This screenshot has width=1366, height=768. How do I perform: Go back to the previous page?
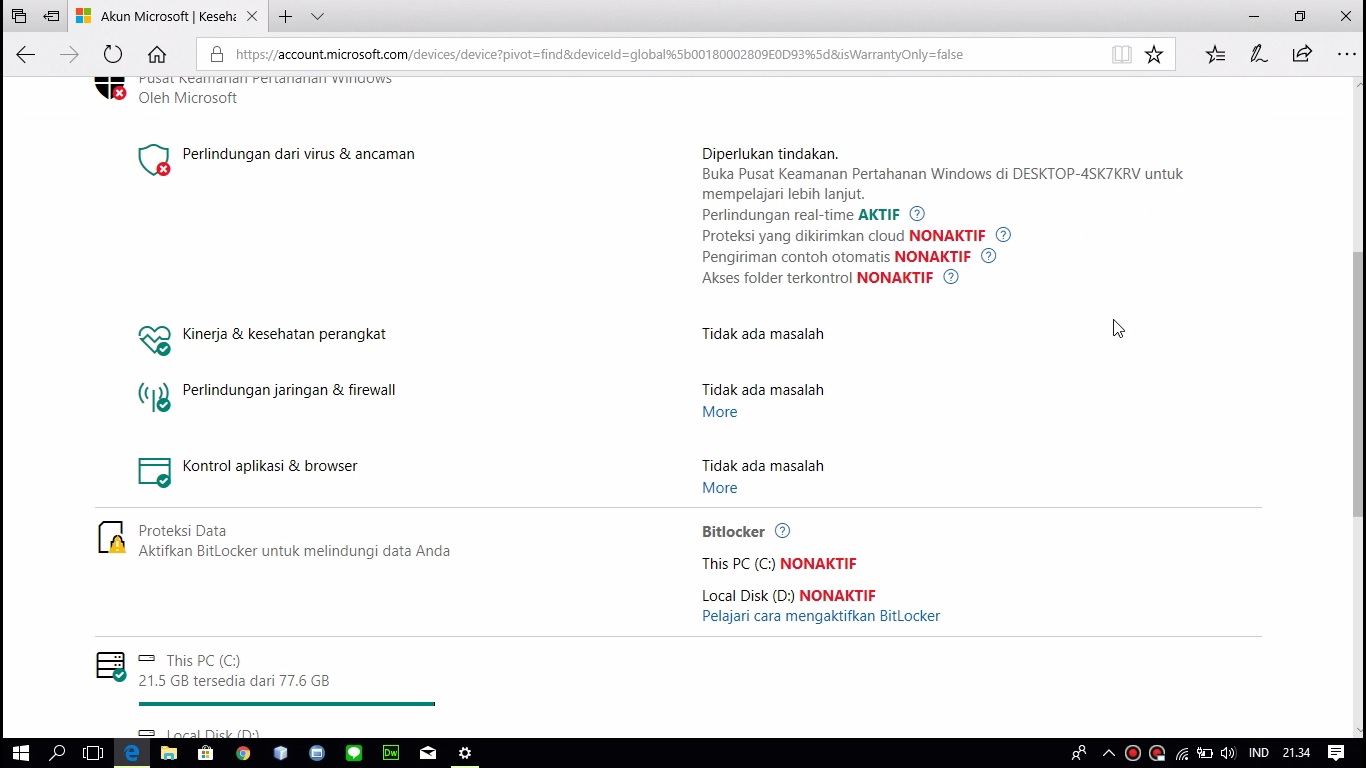pyautogui.click(x=26, y=55)
